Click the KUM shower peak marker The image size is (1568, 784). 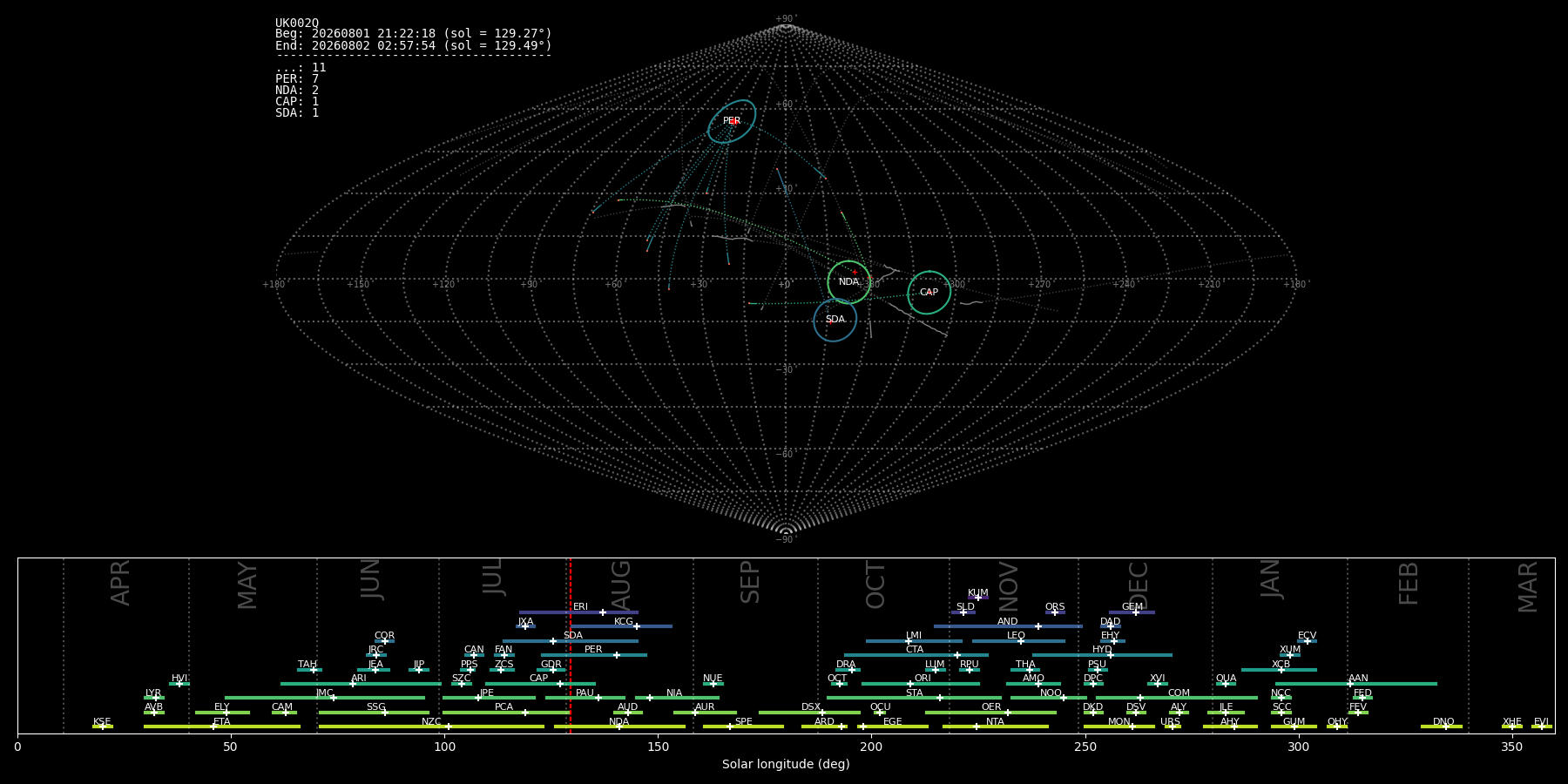tap(977, 598)
